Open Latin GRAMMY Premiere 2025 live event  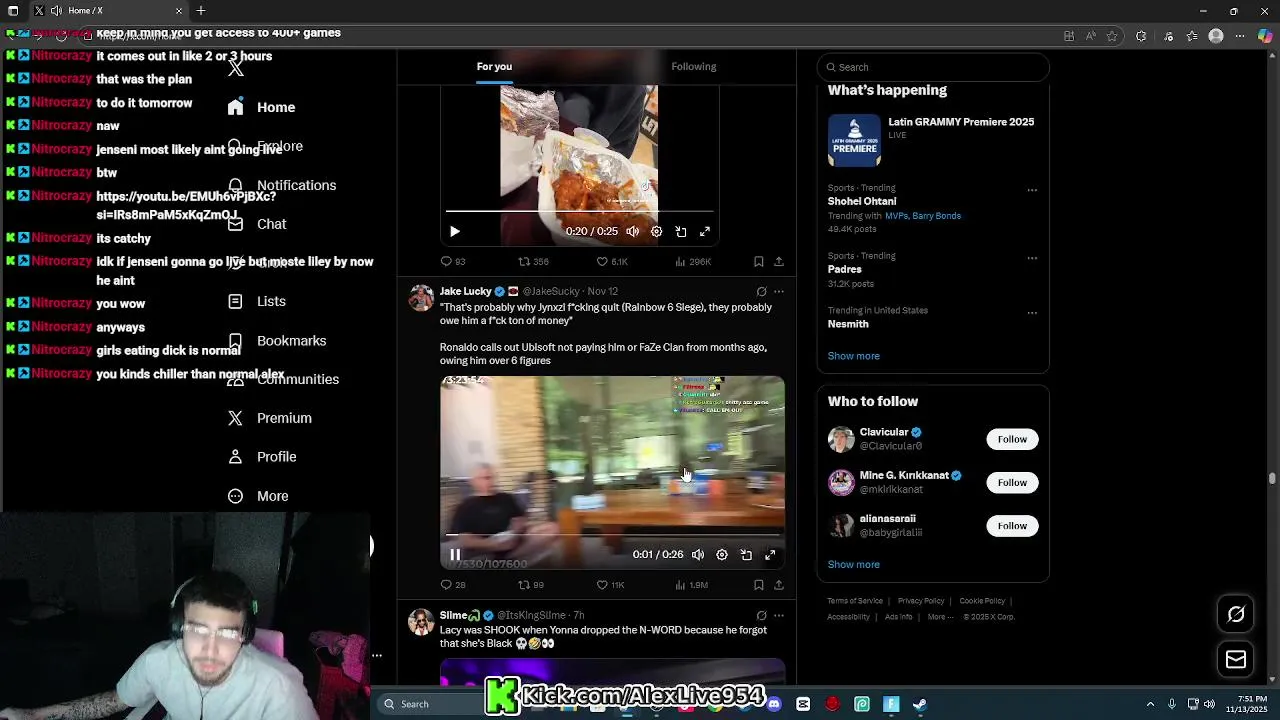coord(932,140)
